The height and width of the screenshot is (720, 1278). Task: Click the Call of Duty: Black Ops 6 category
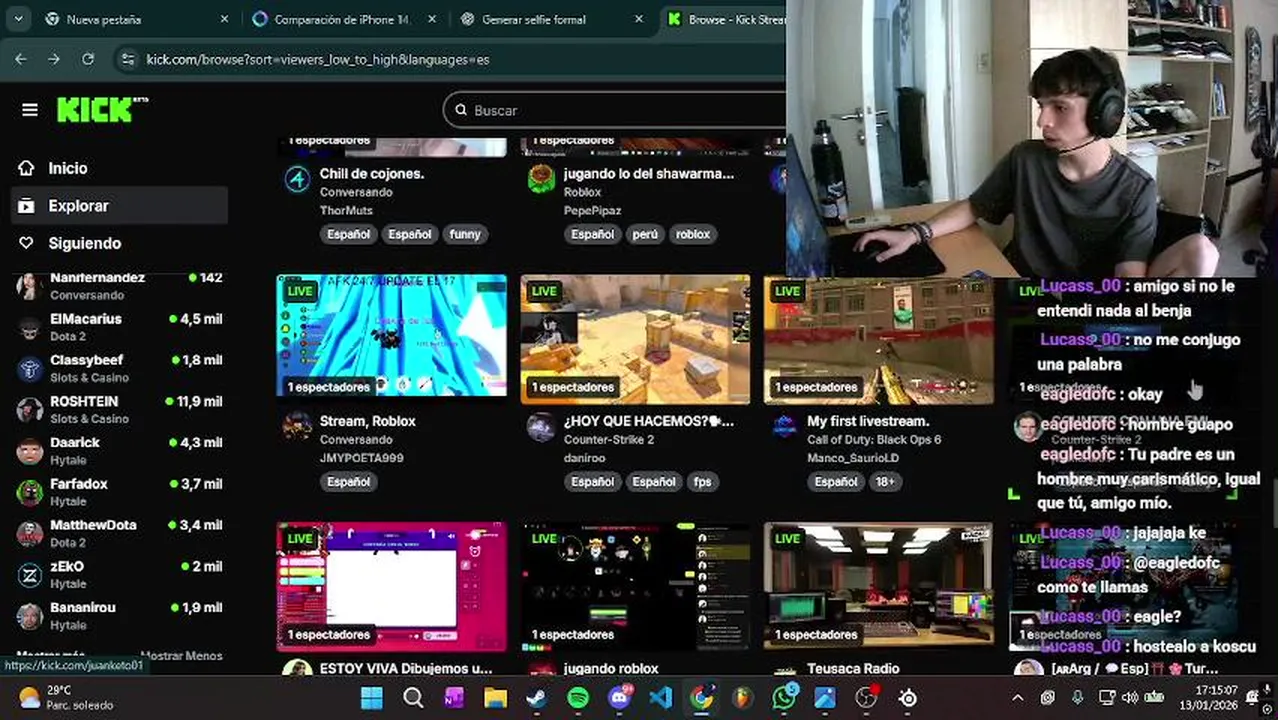[x=874, y=440]
